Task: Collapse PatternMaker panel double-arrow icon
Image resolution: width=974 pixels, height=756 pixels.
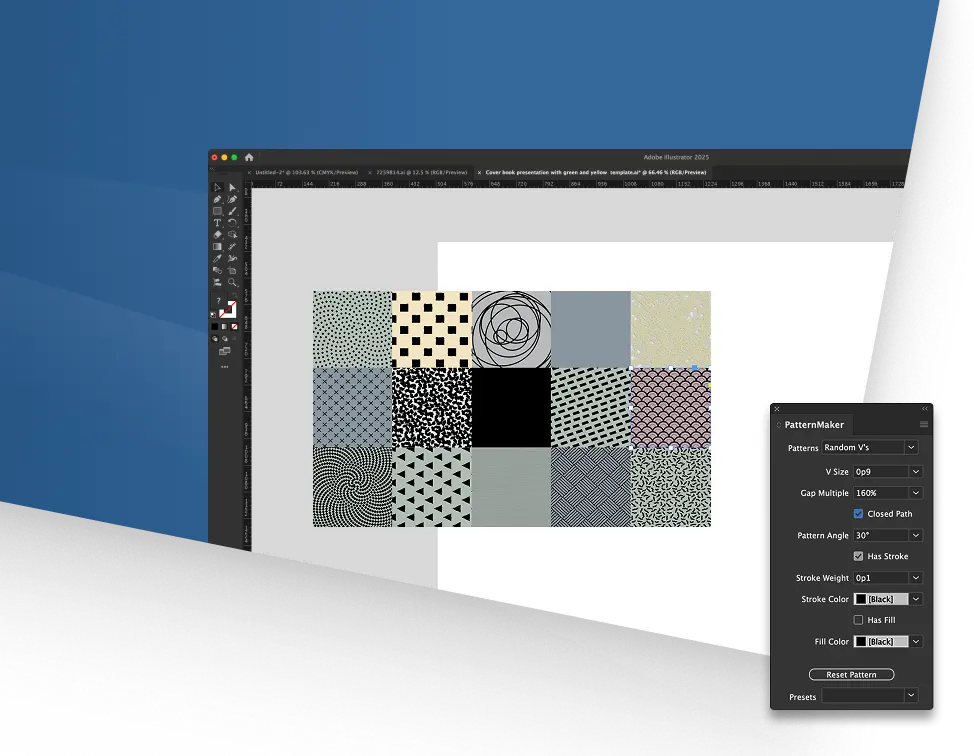Action: [x=924, y=409]
